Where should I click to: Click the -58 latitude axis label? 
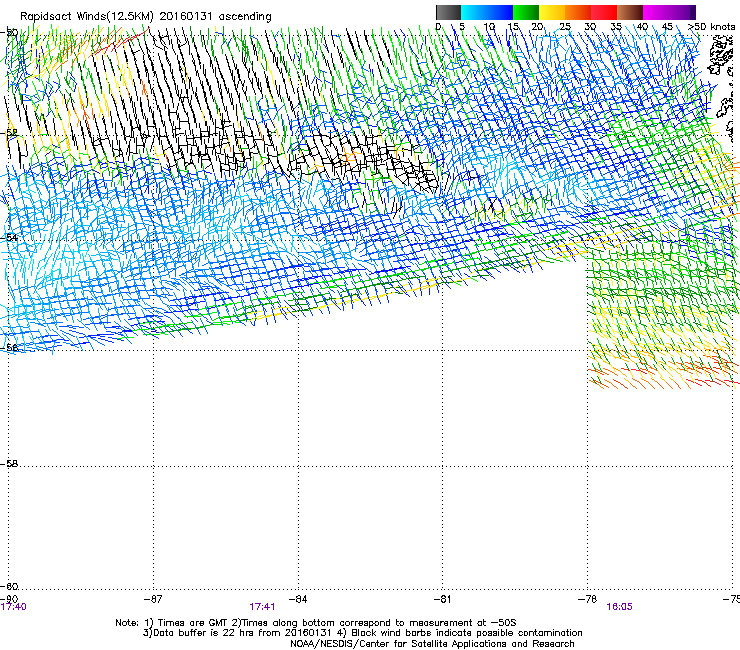point(9,464)
